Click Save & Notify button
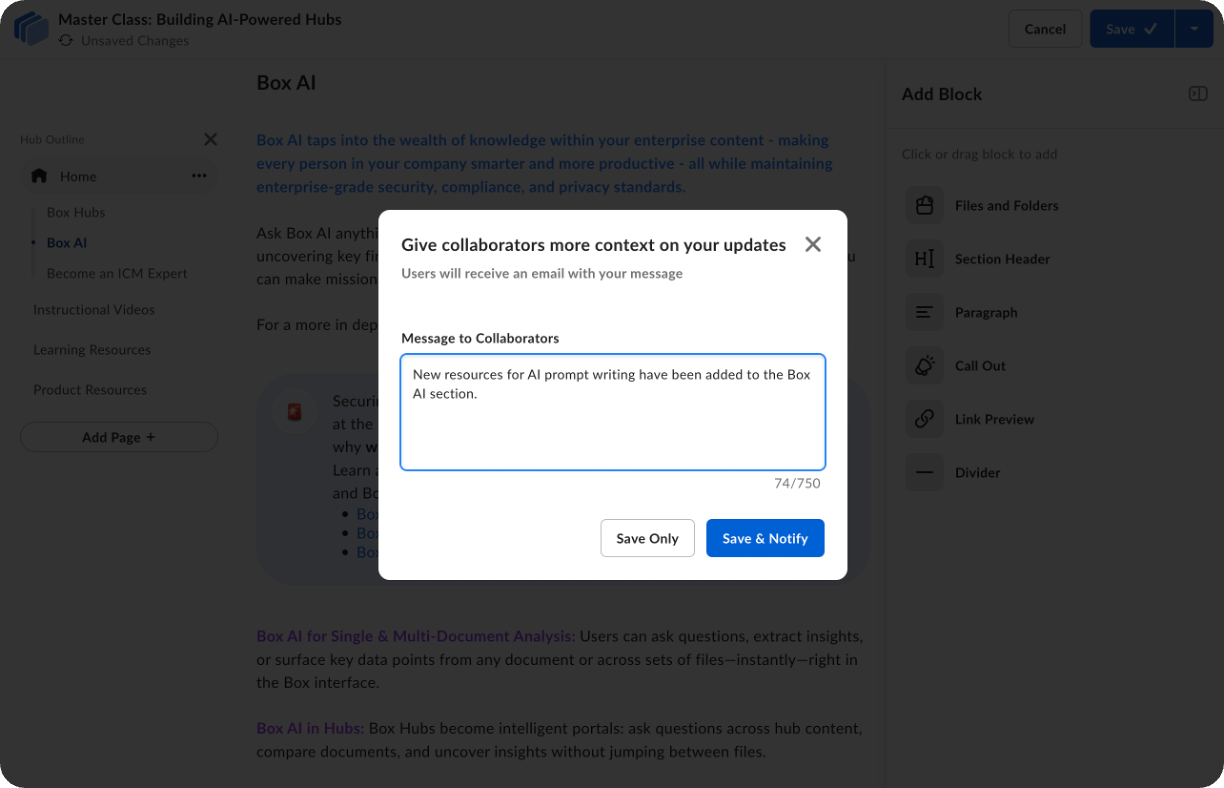 pyautogui.click(x=765, y=538)
